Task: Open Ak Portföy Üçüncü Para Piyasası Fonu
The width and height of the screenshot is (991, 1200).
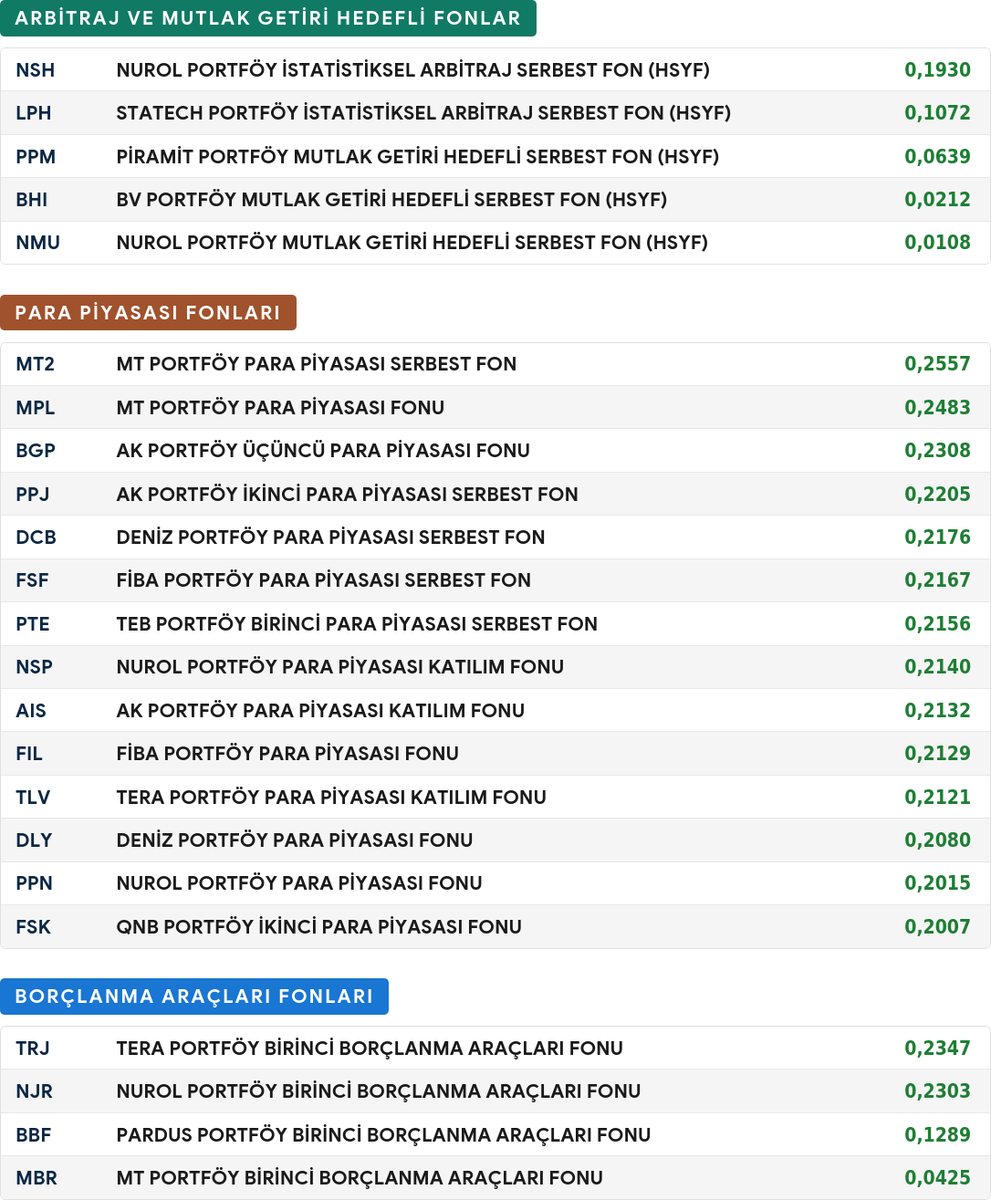Action: [323, 451]
